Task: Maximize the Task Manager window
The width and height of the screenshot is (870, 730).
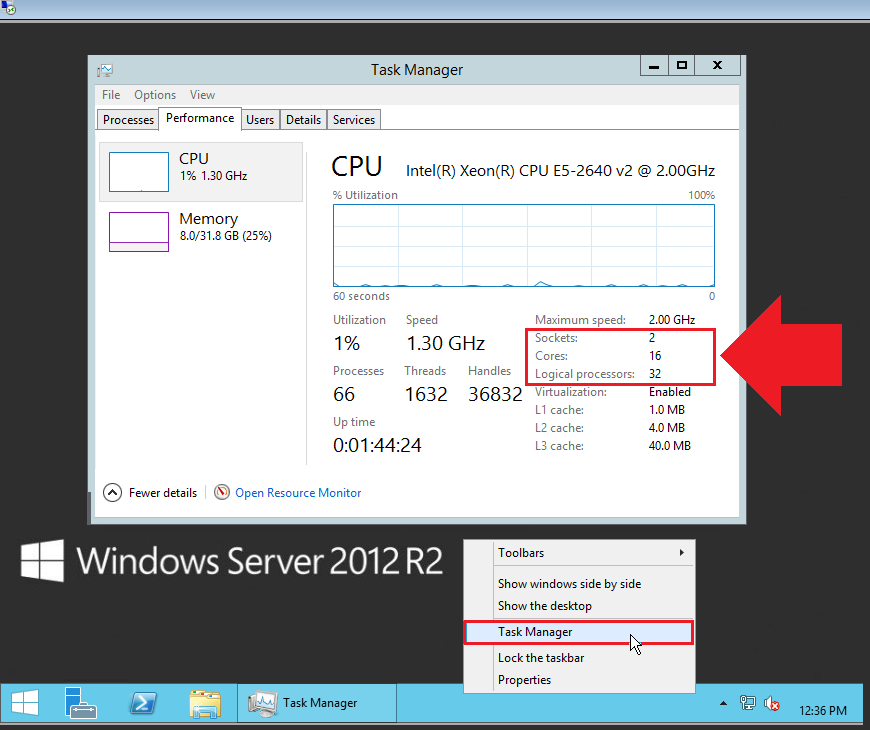Action: coord(682,65)
